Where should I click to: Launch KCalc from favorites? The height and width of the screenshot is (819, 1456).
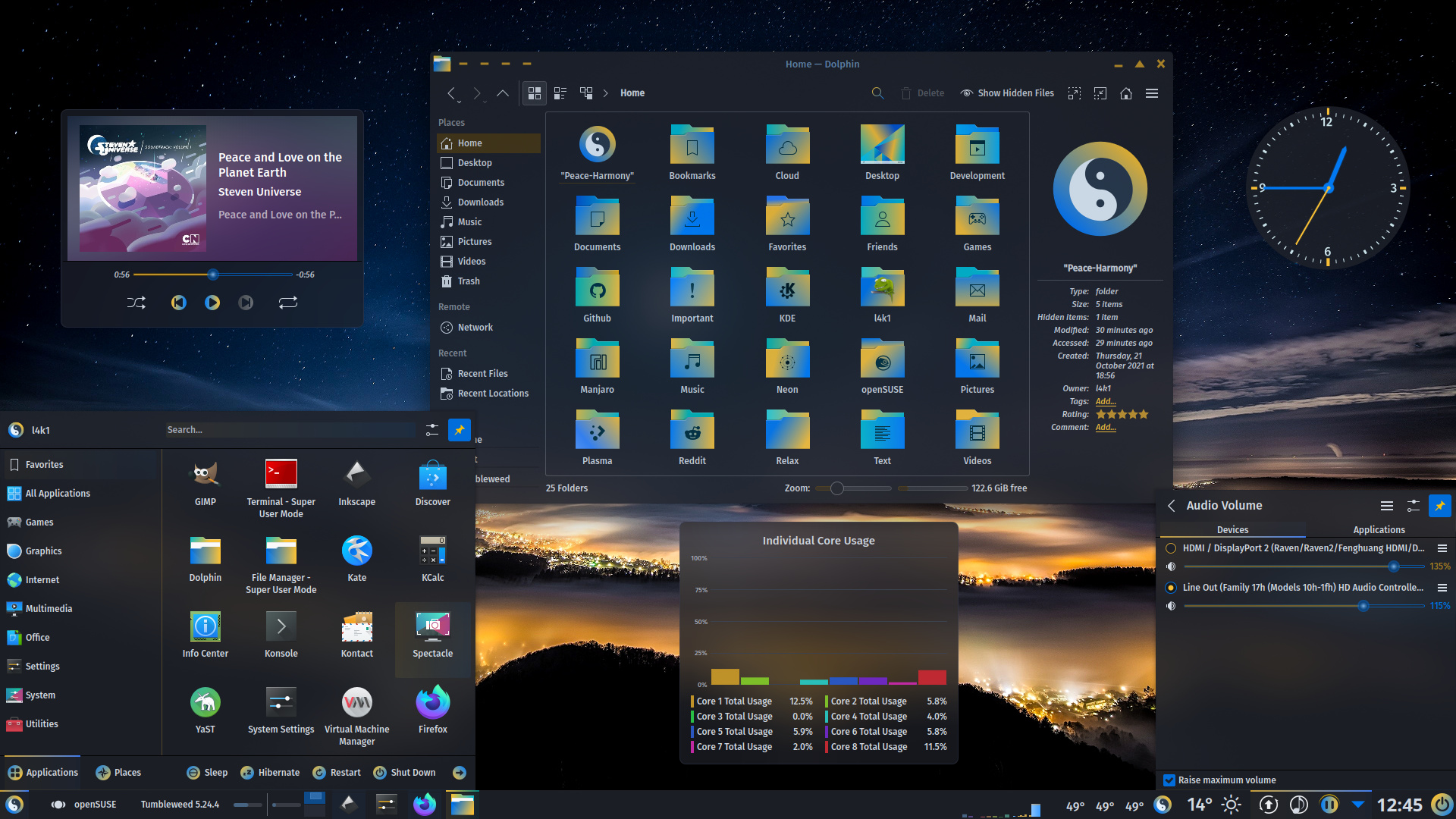[433, 560]
